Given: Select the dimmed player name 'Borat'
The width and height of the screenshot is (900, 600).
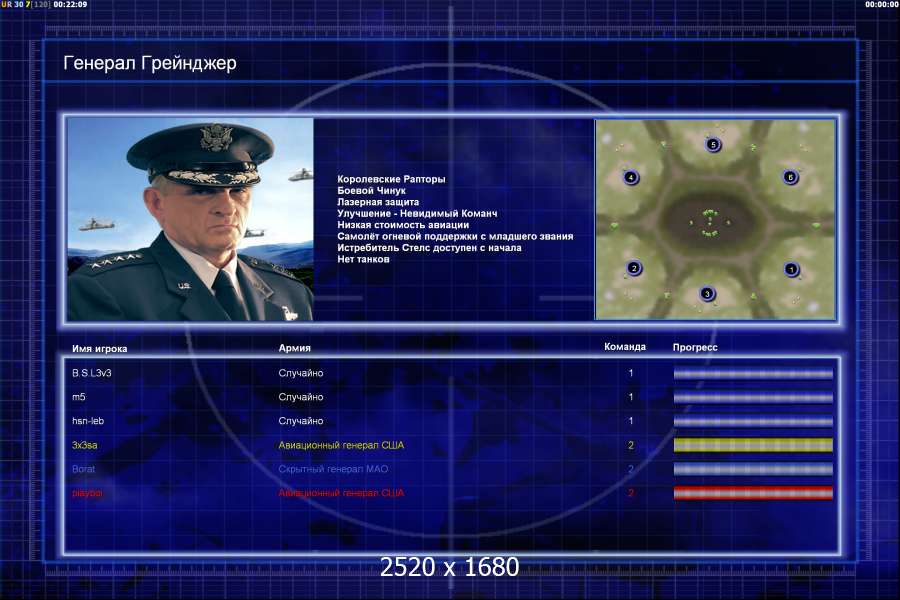Looking at the screenshot, I should click(x=83, y=469).
